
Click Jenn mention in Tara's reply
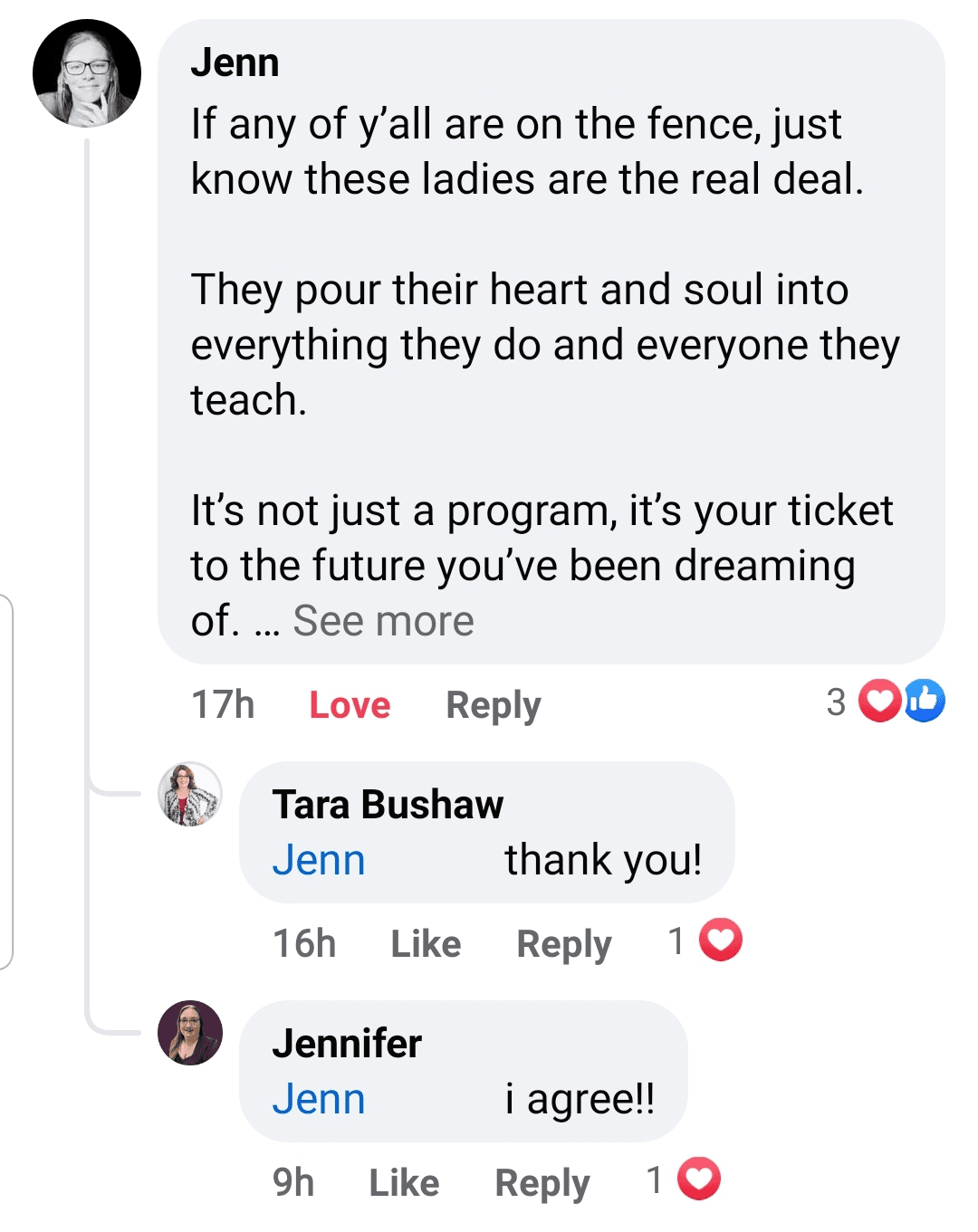[319, 860]
